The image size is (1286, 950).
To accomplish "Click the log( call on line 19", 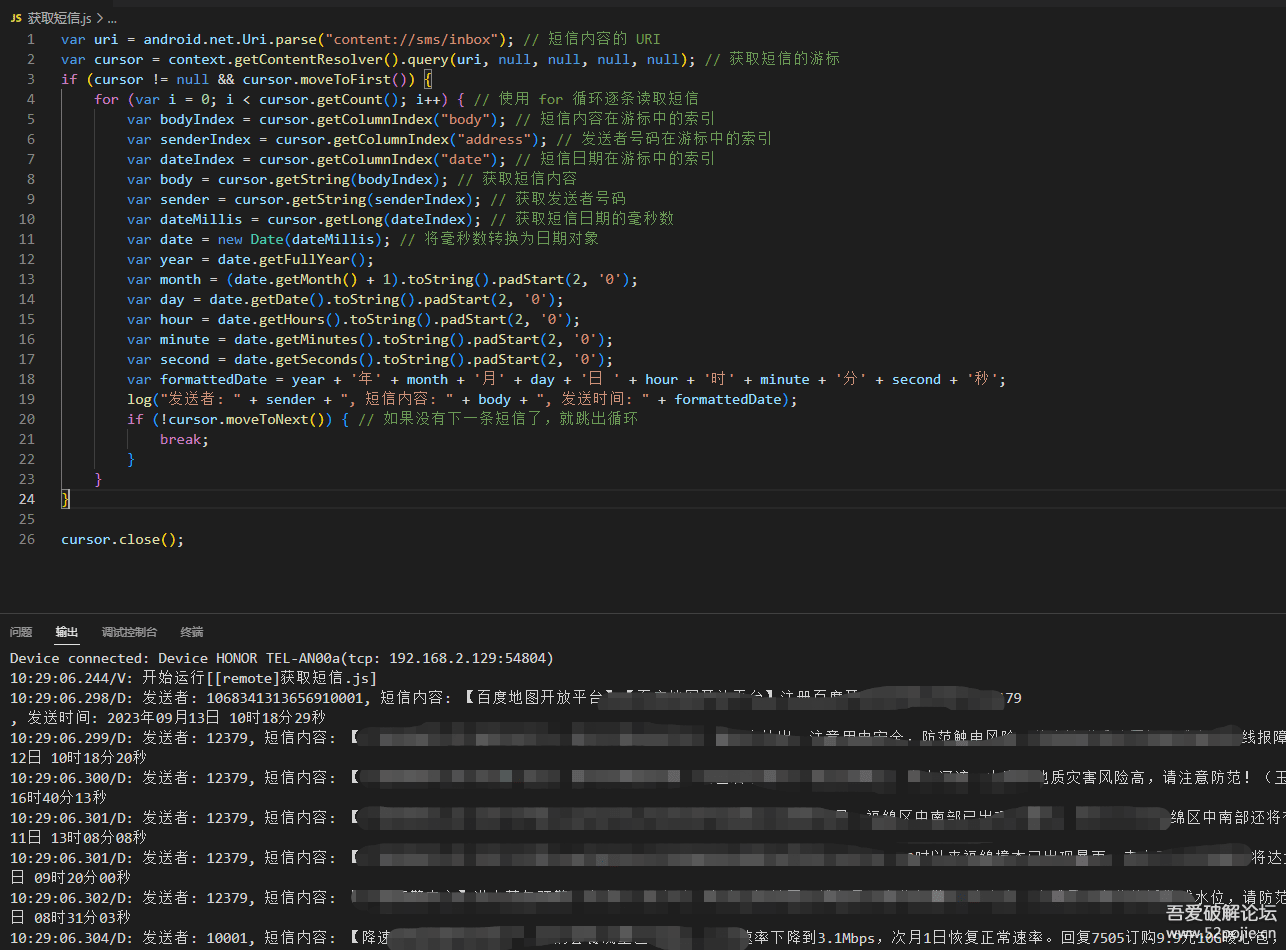I will [x=140, y=399].
